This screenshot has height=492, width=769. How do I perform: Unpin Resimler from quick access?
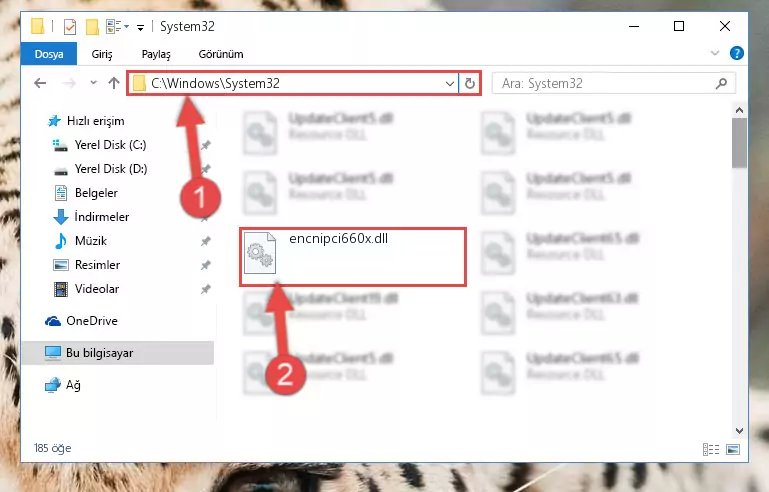[205, 265]
